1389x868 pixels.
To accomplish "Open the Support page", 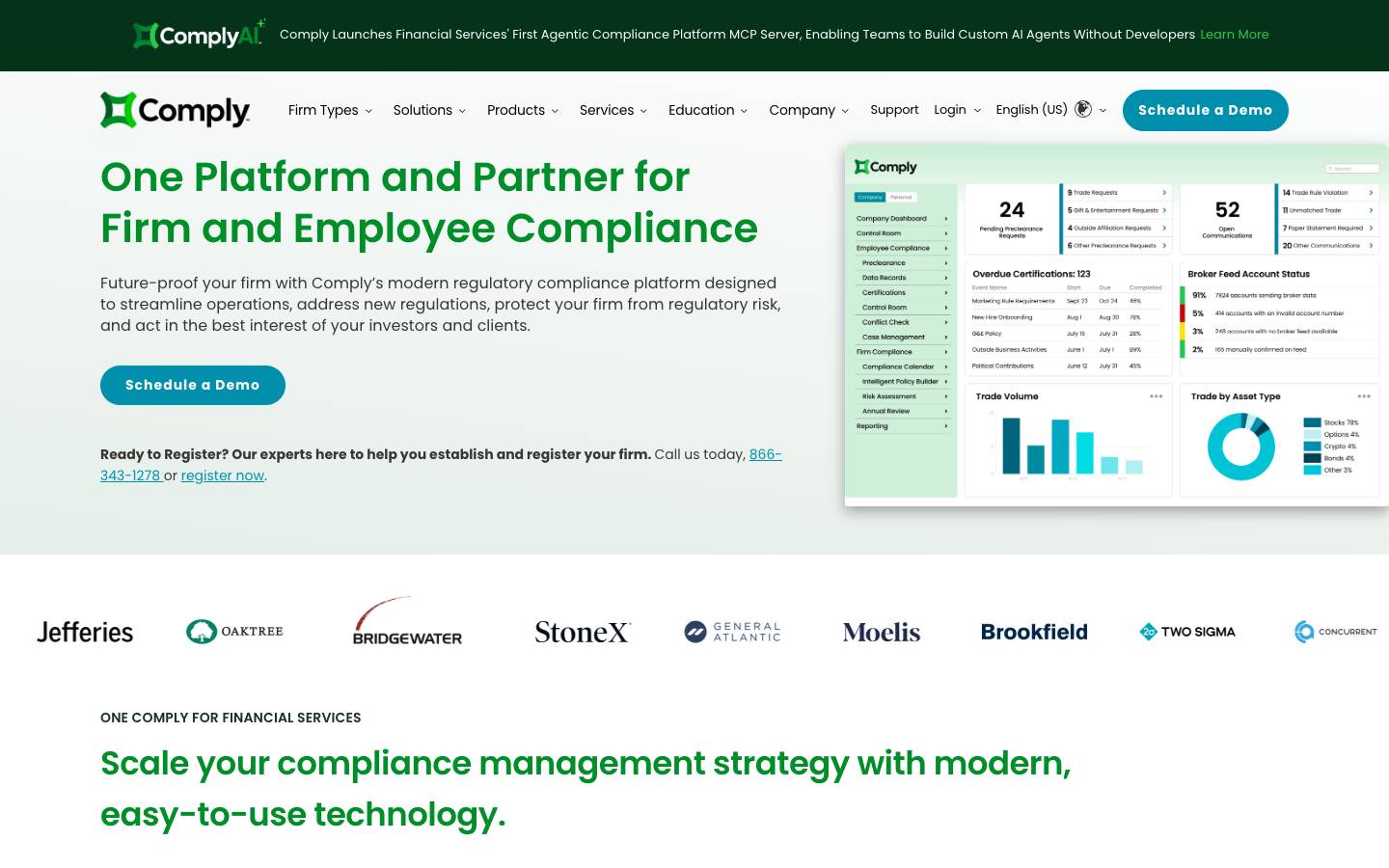I will pos(894,110).
